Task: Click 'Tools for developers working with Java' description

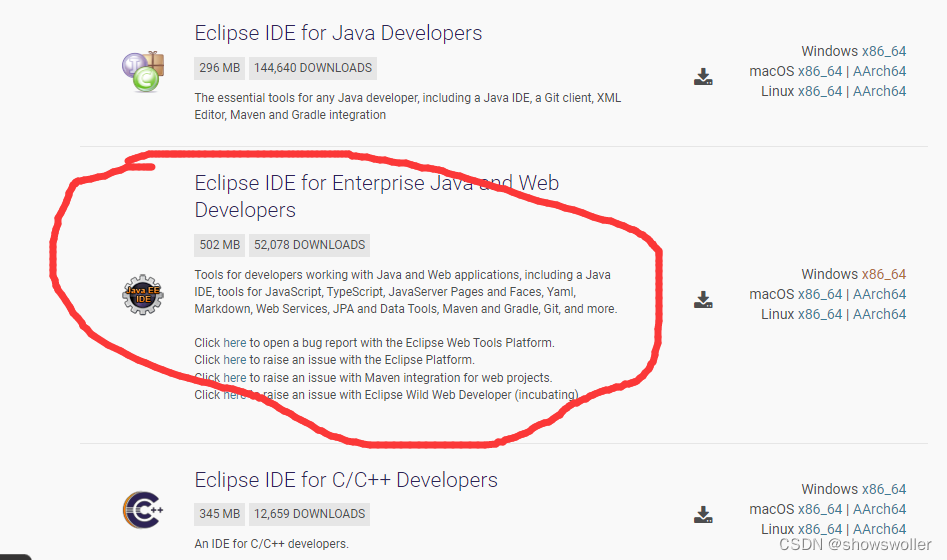Action: coord(406,292)
